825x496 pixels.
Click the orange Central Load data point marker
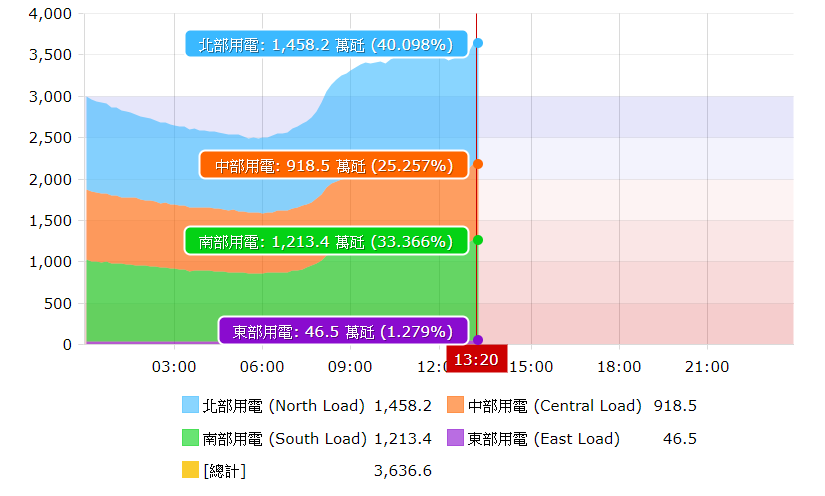click(478, 164)
